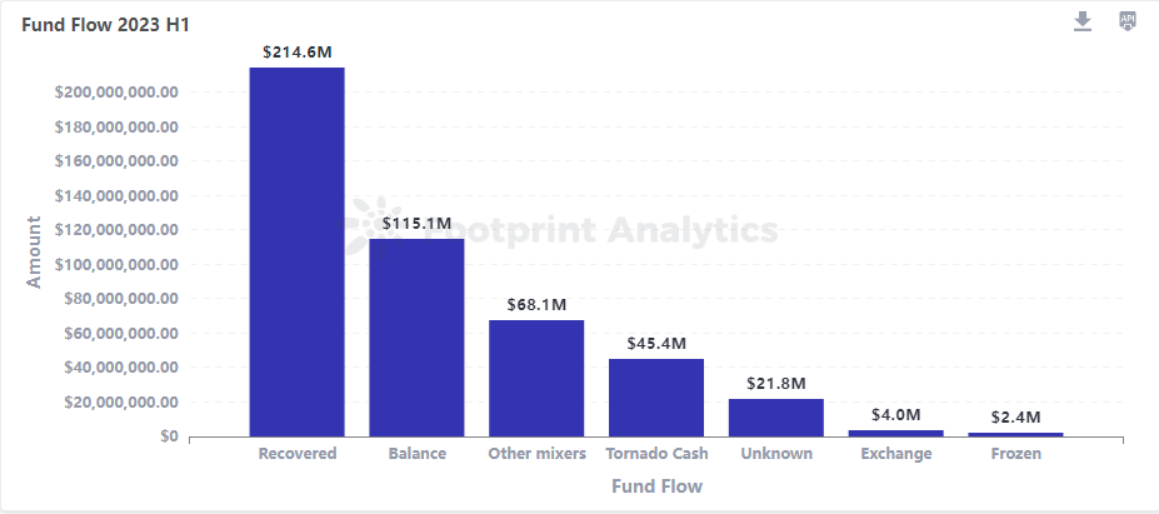Click the $68.1M data label
The width and height of the screenshot is (1159, 514).
536,303
